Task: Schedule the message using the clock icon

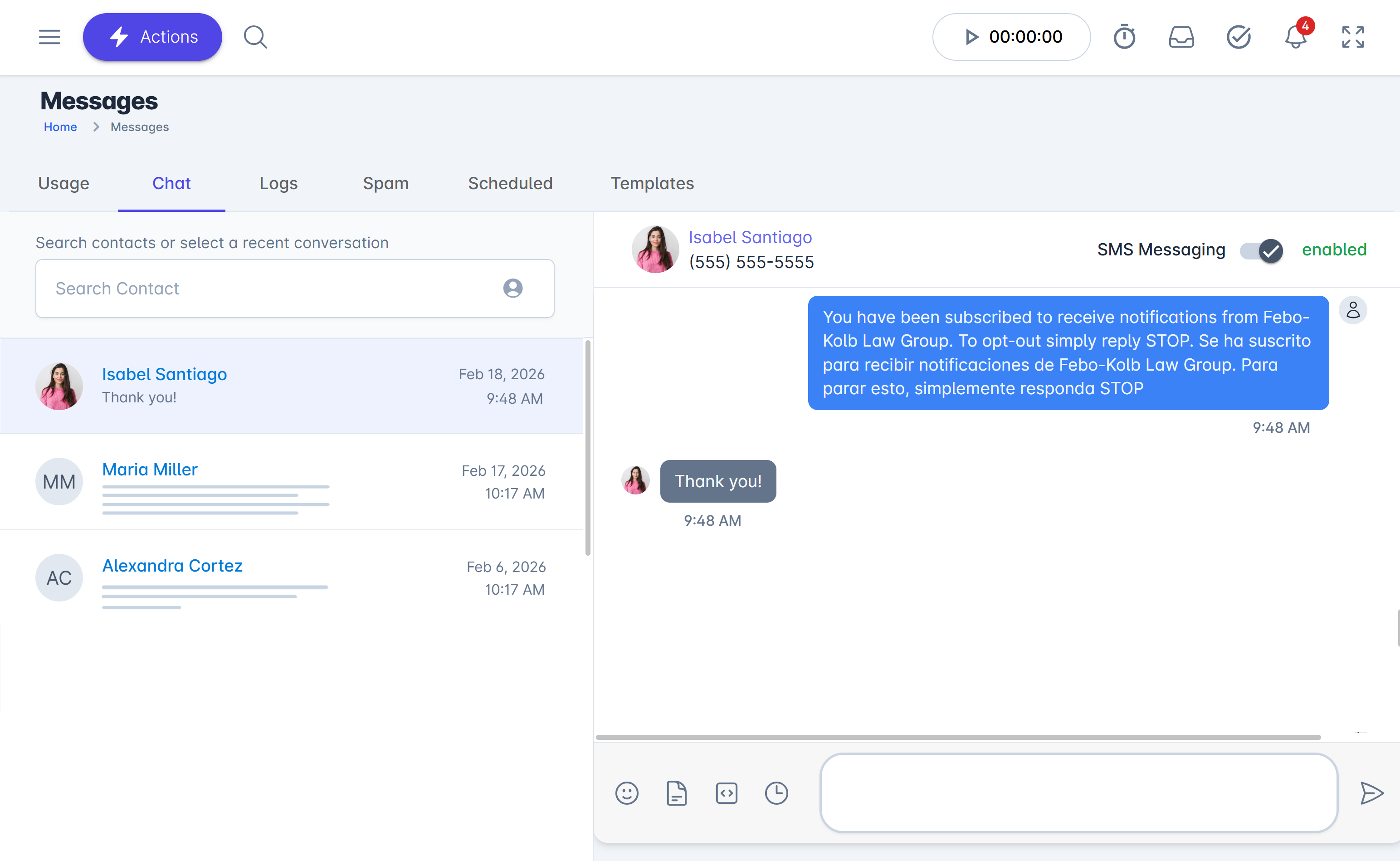Action: pos(777,793)
